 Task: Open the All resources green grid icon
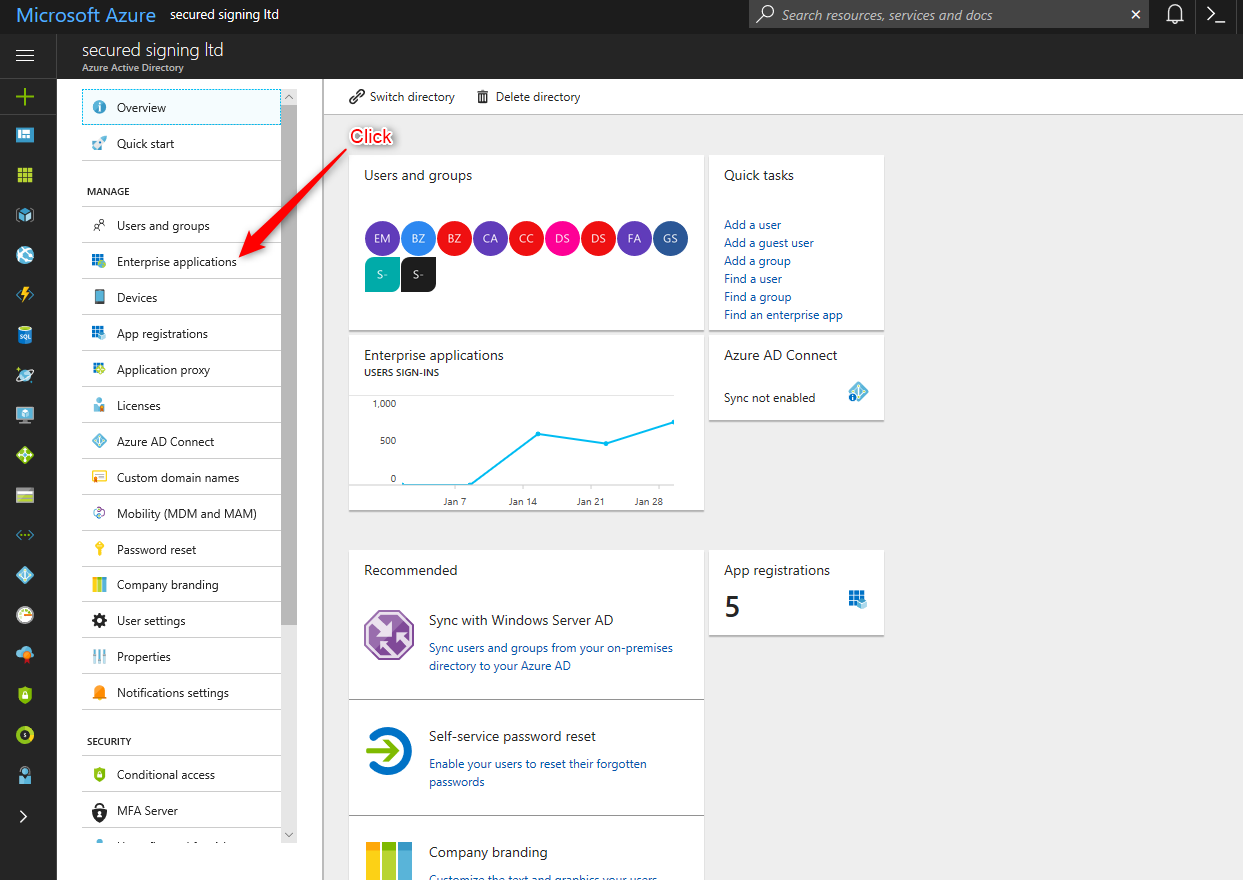pyautogui.click(x=25, y=175)
